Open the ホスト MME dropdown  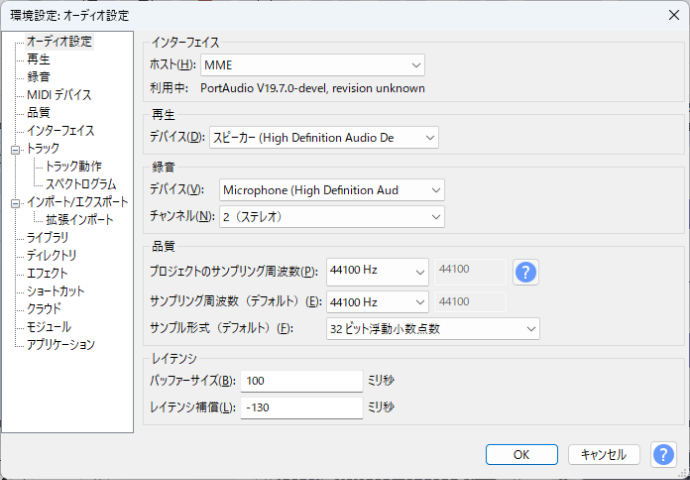pos(312,66)
